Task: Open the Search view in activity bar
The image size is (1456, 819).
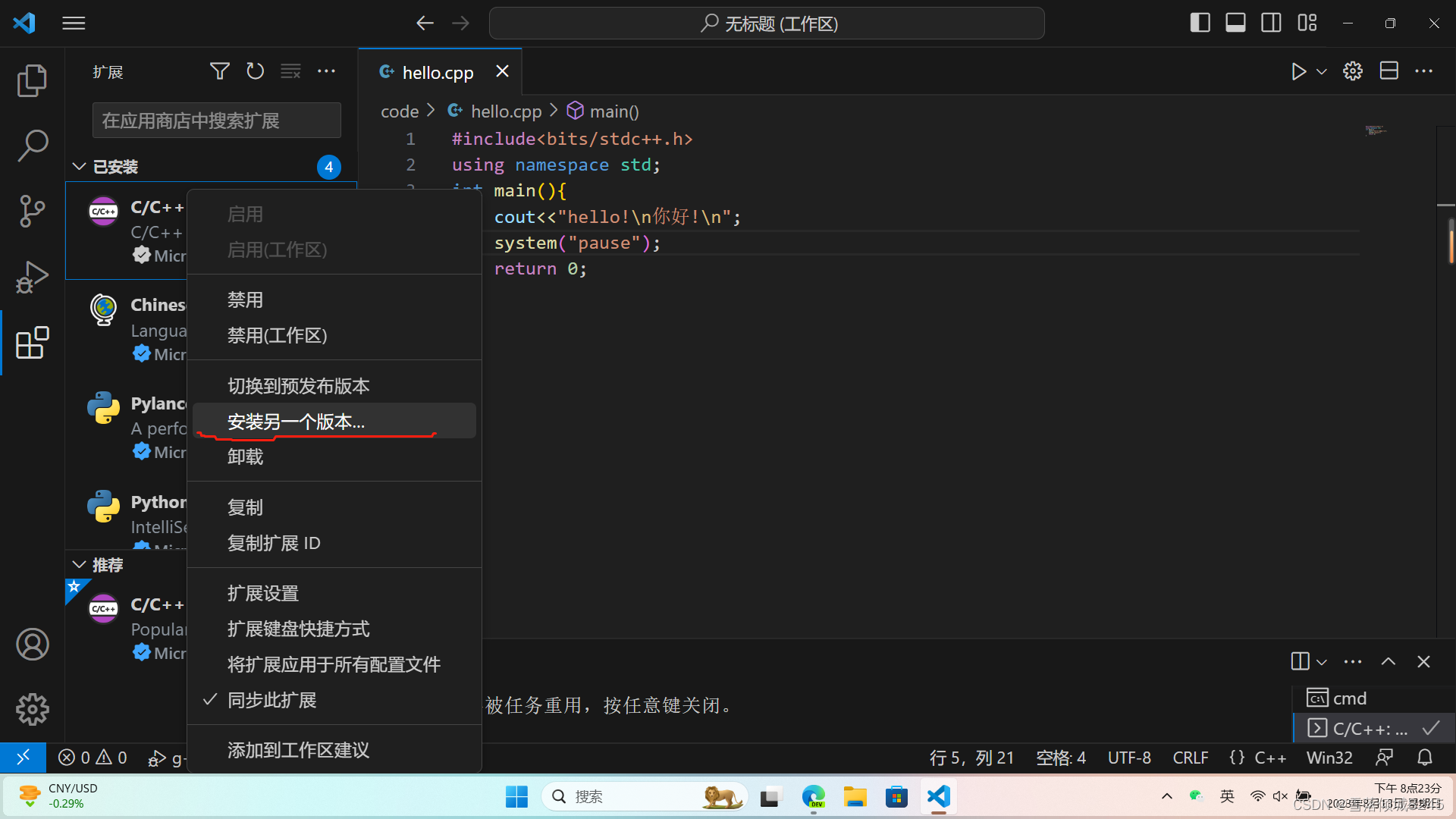Action: pos(32,145)
